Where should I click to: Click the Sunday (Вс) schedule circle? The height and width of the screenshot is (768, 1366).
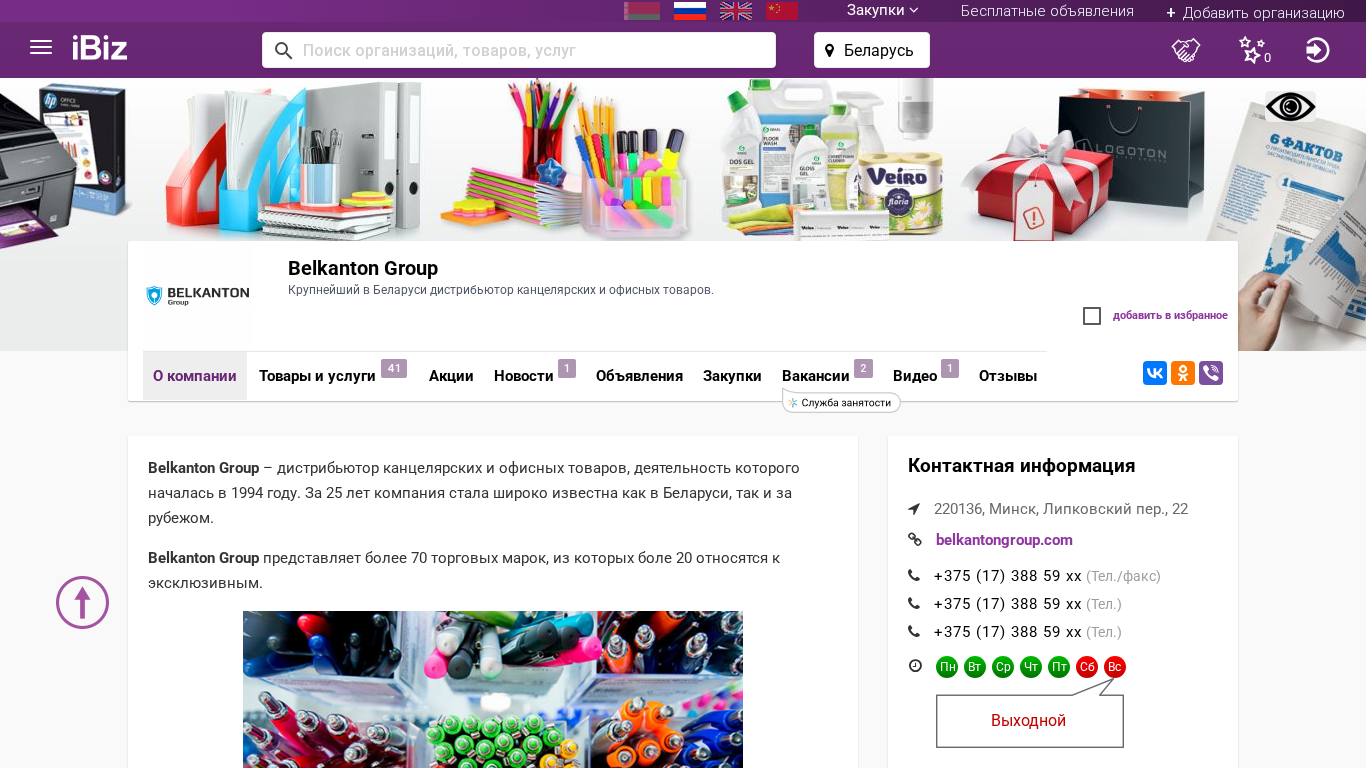coord(1115,667)
